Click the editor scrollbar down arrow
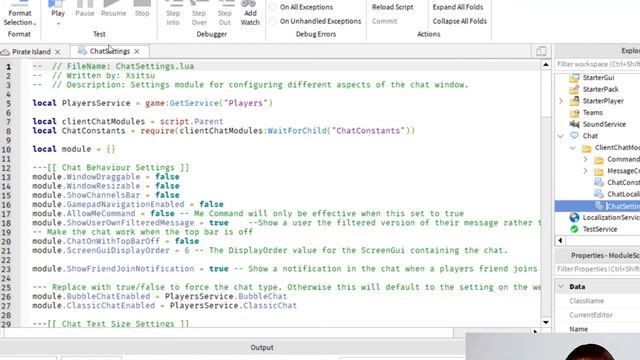Viewport: 640px width, 360px height. click(546, 322)
